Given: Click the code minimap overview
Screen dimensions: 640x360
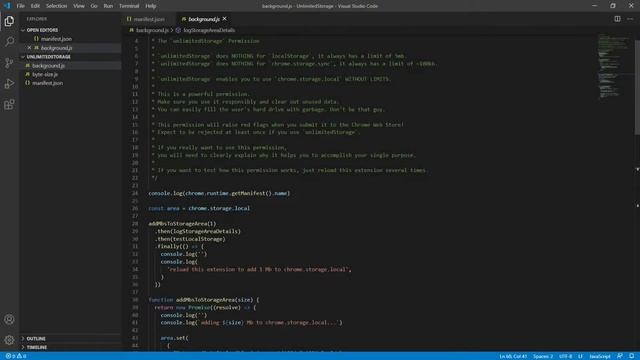Looking at the screenshot, I should click(x=614, y=66).
